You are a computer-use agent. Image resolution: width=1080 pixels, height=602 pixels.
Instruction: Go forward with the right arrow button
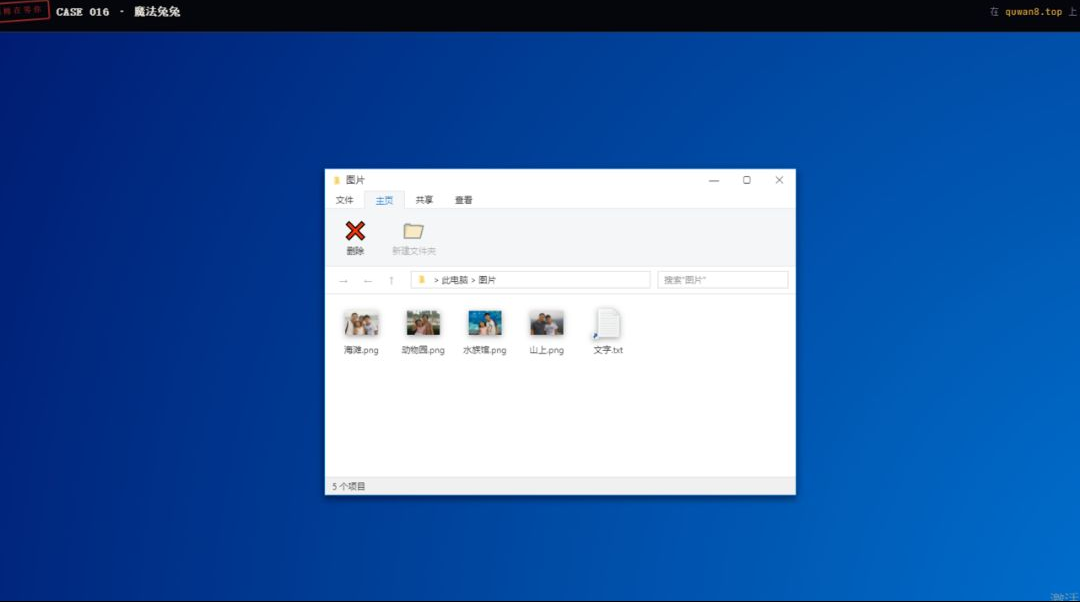pyautogui.click(x=344, y=280)
